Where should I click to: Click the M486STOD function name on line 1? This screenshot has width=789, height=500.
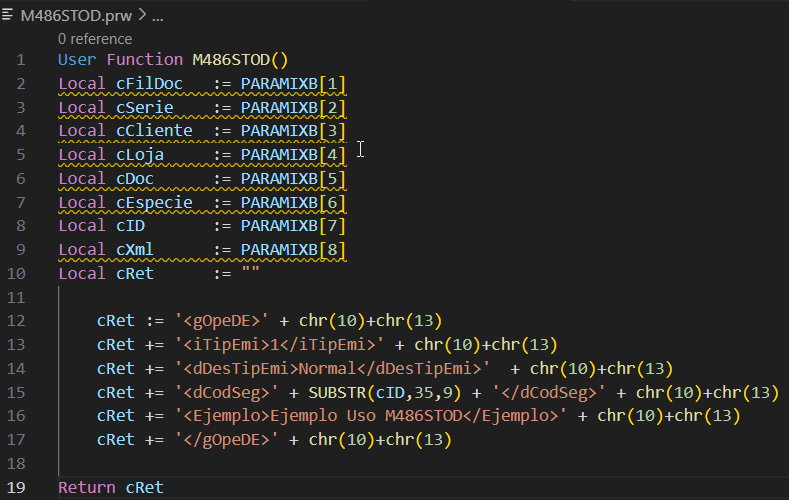(x=231, y=60)
